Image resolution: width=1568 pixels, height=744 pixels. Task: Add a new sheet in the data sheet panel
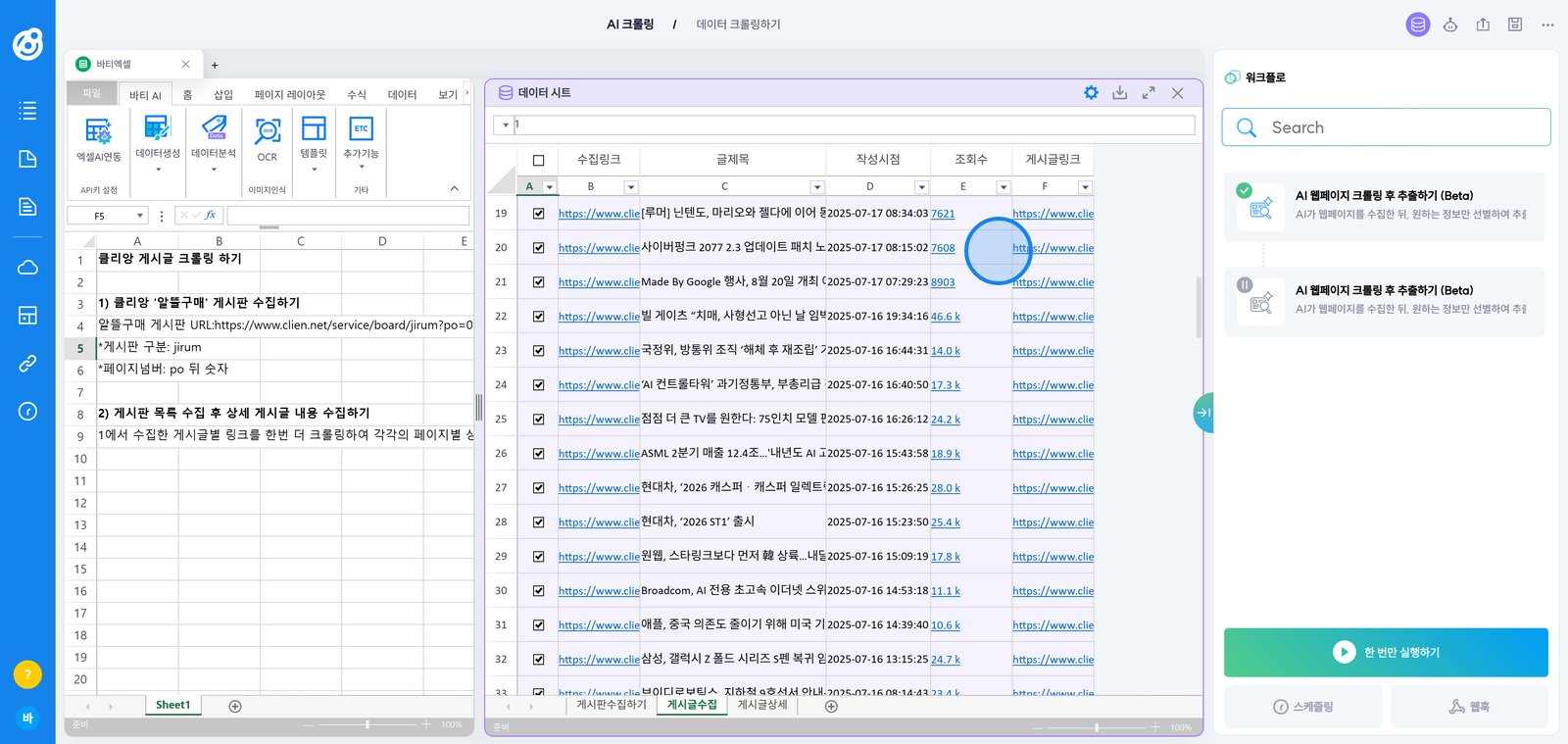[x=831, y=706]
